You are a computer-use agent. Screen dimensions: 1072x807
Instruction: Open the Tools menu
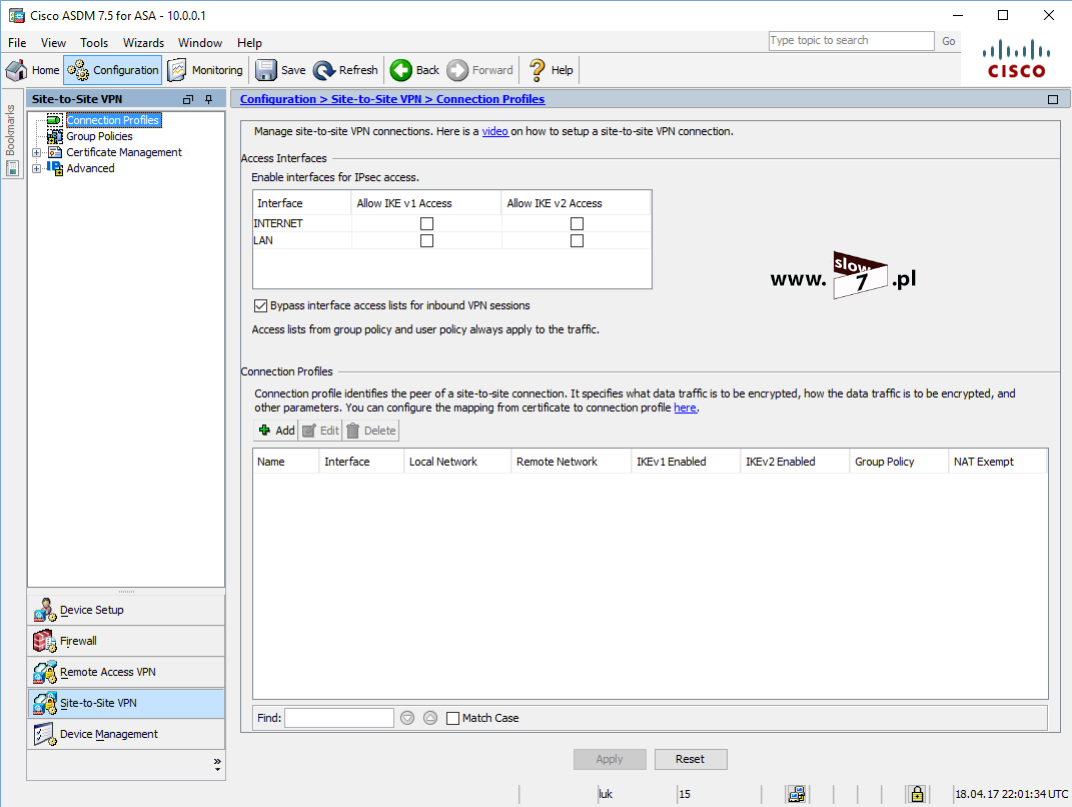(x=94, y=42)
